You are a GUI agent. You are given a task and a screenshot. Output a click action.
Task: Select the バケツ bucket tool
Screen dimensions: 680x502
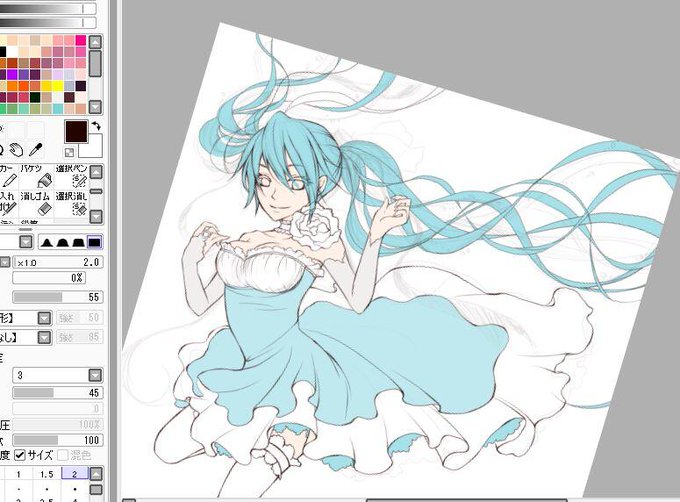pos(36,176)
